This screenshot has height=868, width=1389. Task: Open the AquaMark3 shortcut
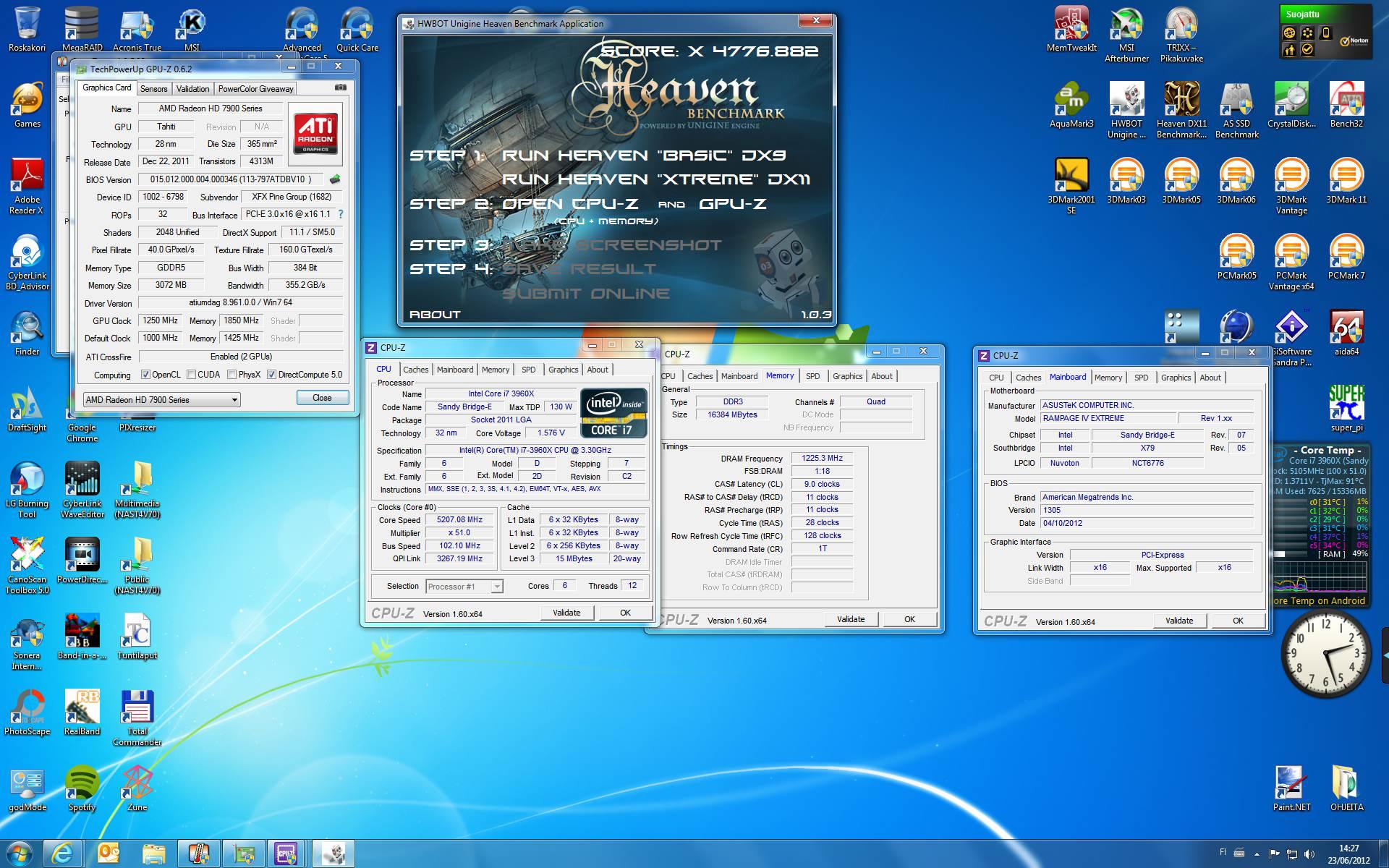pos(1071,106)
